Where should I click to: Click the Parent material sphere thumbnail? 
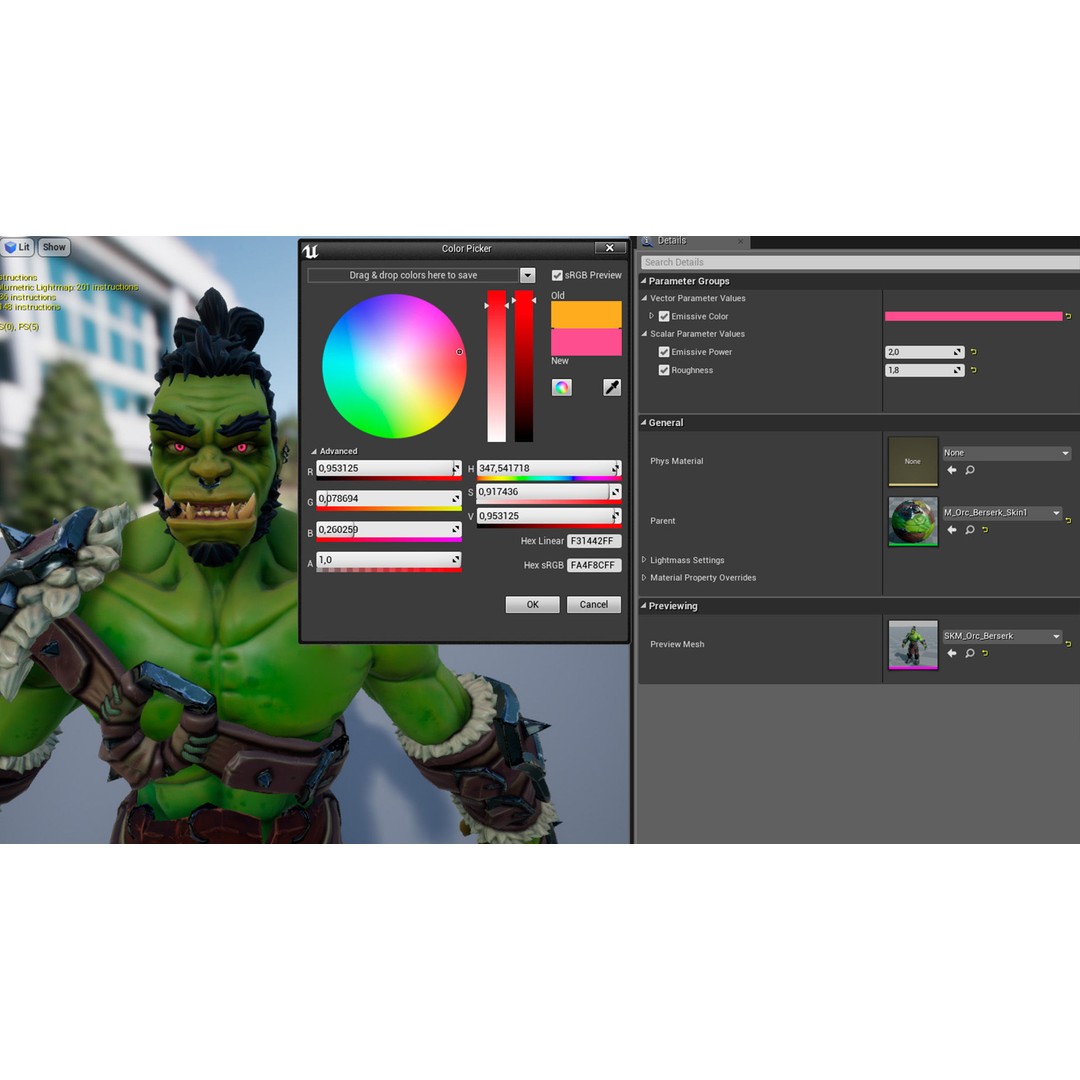coord(913,521)
